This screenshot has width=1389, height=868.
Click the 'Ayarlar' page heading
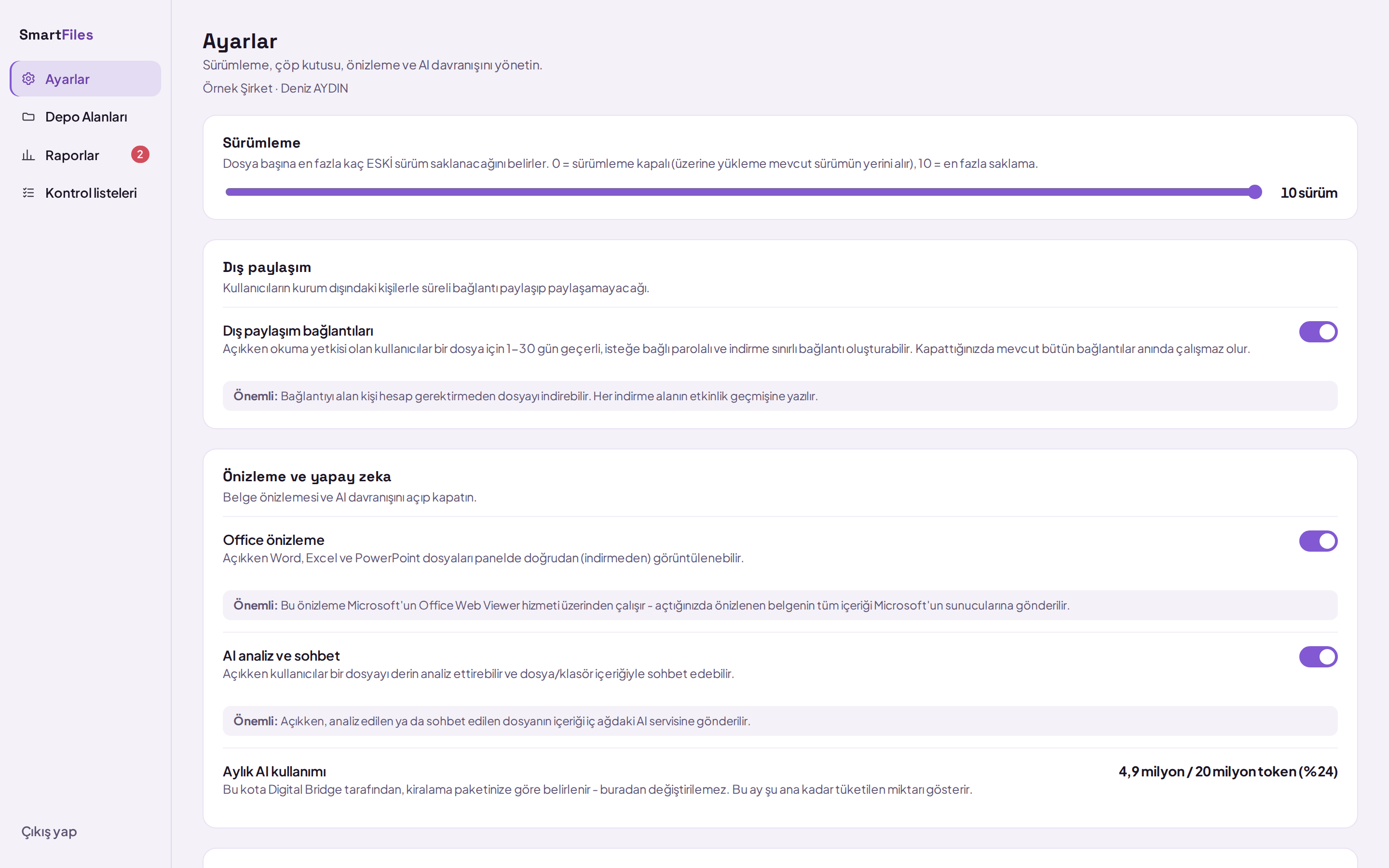pyautogui.click(x=240, y=41)
